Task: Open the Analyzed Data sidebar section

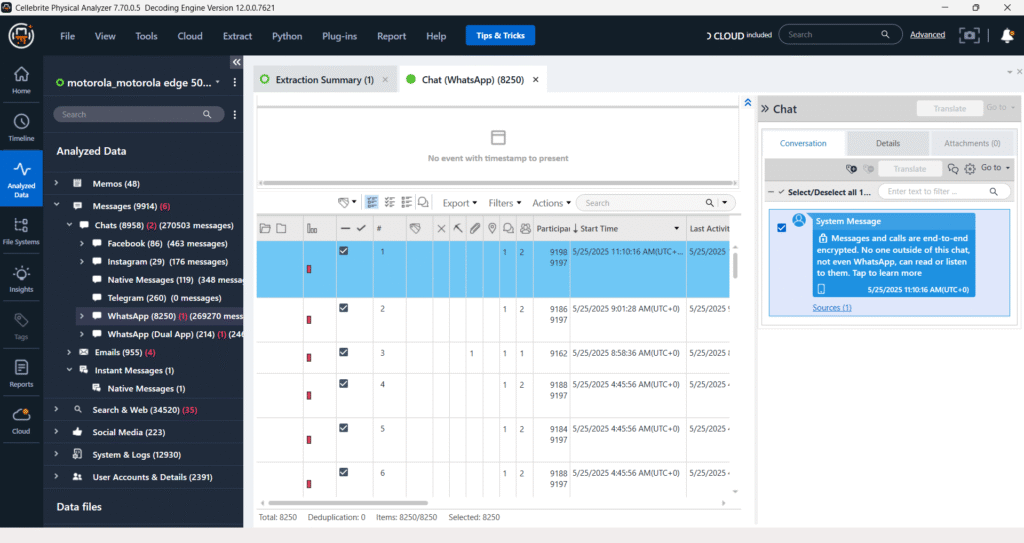Action: (22, 178)
